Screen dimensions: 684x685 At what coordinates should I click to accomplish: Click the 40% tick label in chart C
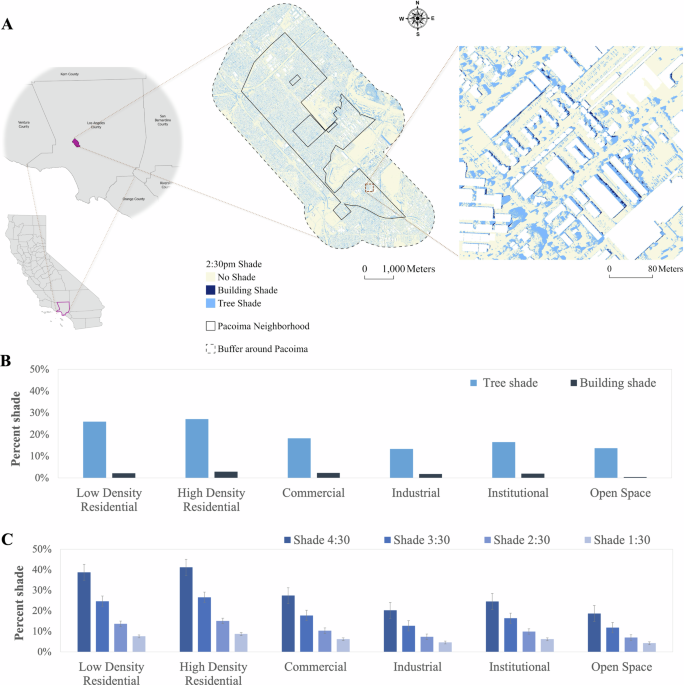(41, 570)
